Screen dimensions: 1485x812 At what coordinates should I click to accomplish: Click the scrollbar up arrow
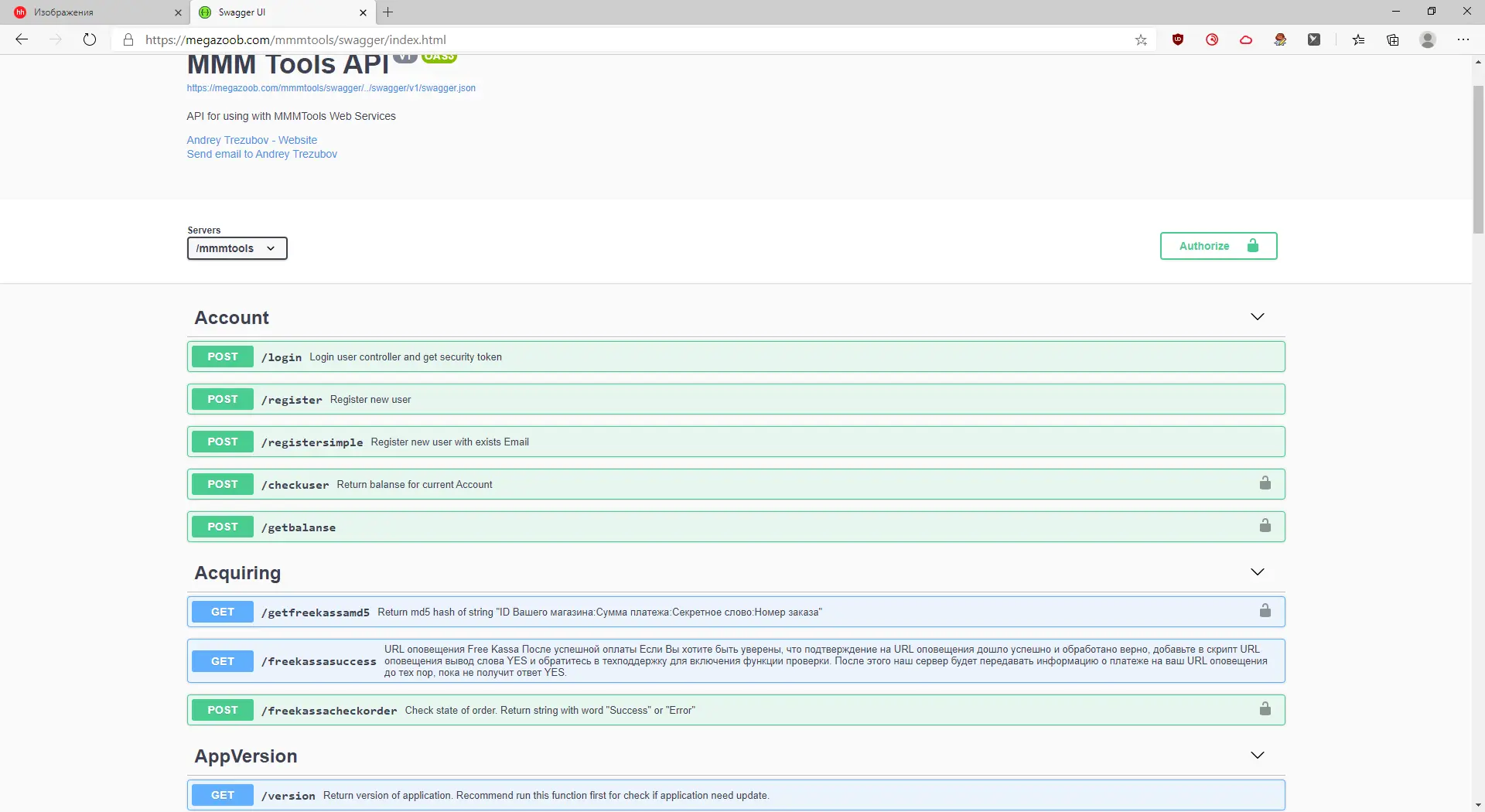pyautogui.click(x=1479, y=61)
